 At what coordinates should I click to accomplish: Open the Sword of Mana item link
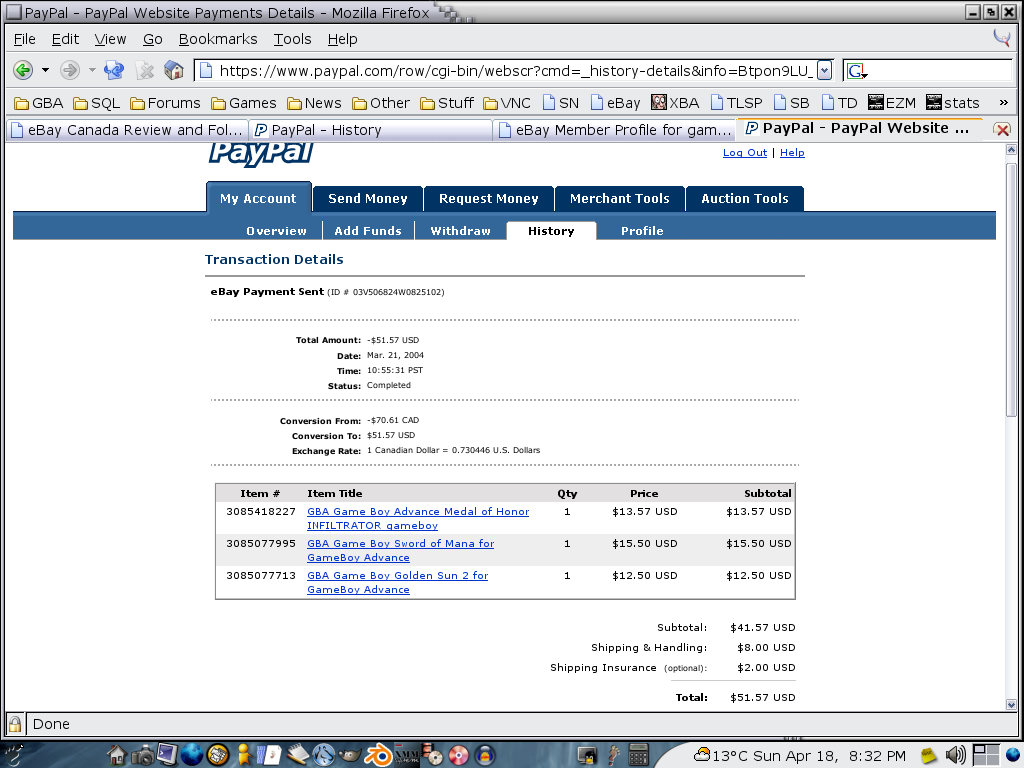click(400, 551)
